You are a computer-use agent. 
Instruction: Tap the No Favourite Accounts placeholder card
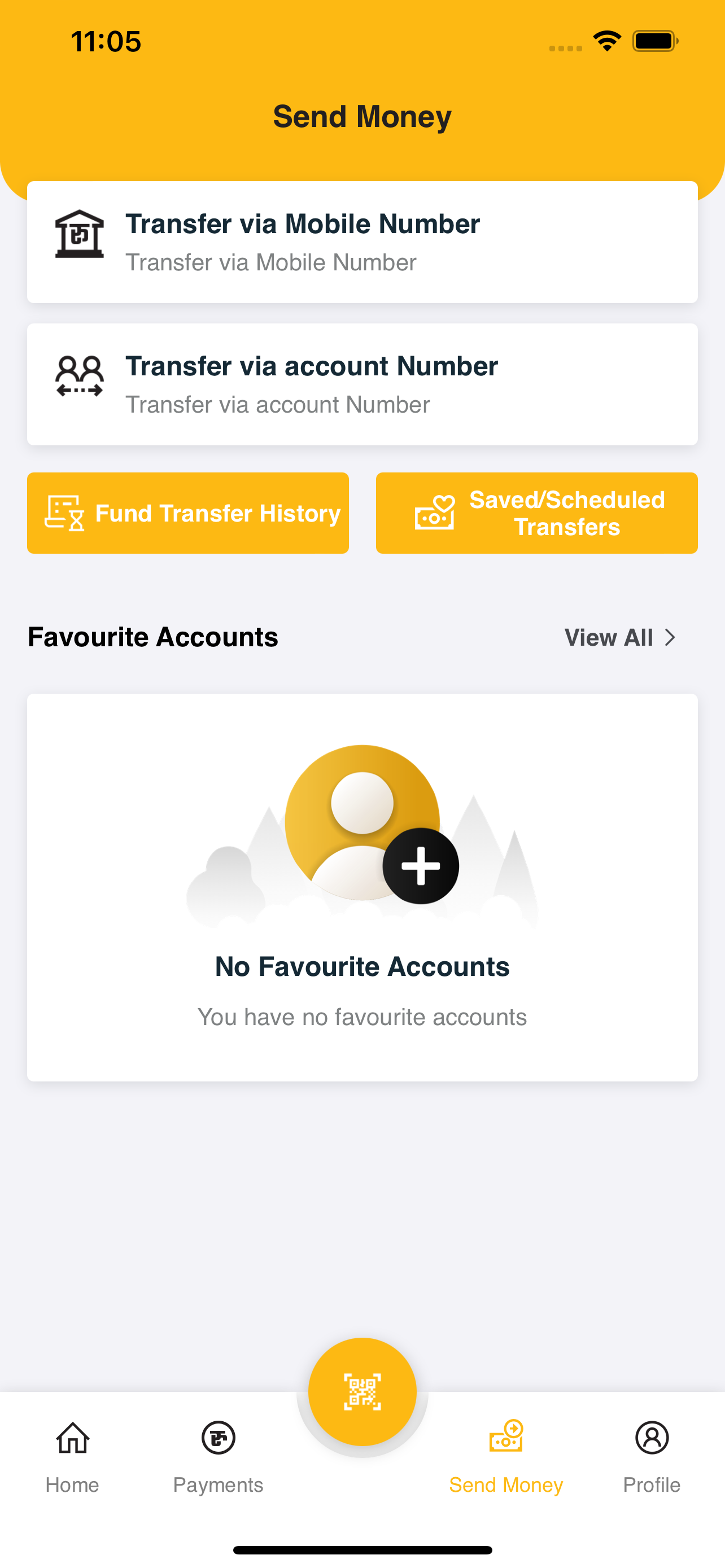coord(362,887)
